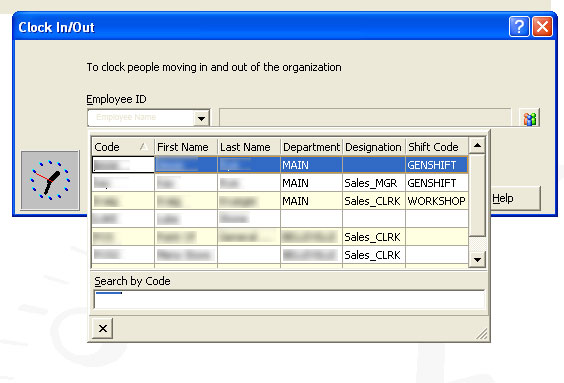Open the Employee ID dropdown arrow

(x=201, y=118)
